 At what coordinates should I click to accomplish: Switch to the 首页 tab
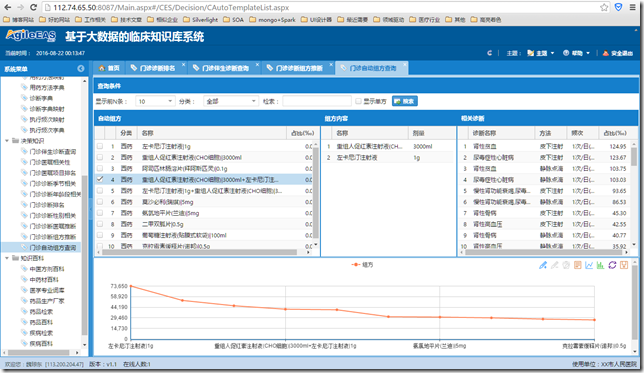[110, 68]
